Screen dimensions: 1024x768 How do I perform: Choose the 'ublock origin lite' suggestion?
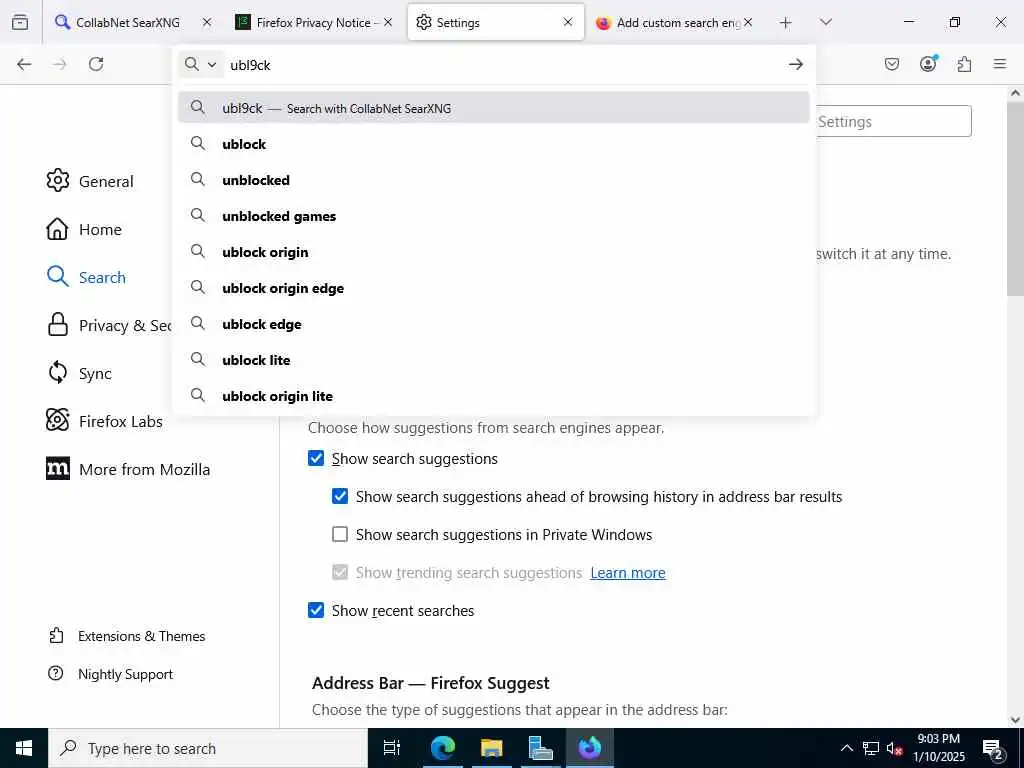coord(494,395)
